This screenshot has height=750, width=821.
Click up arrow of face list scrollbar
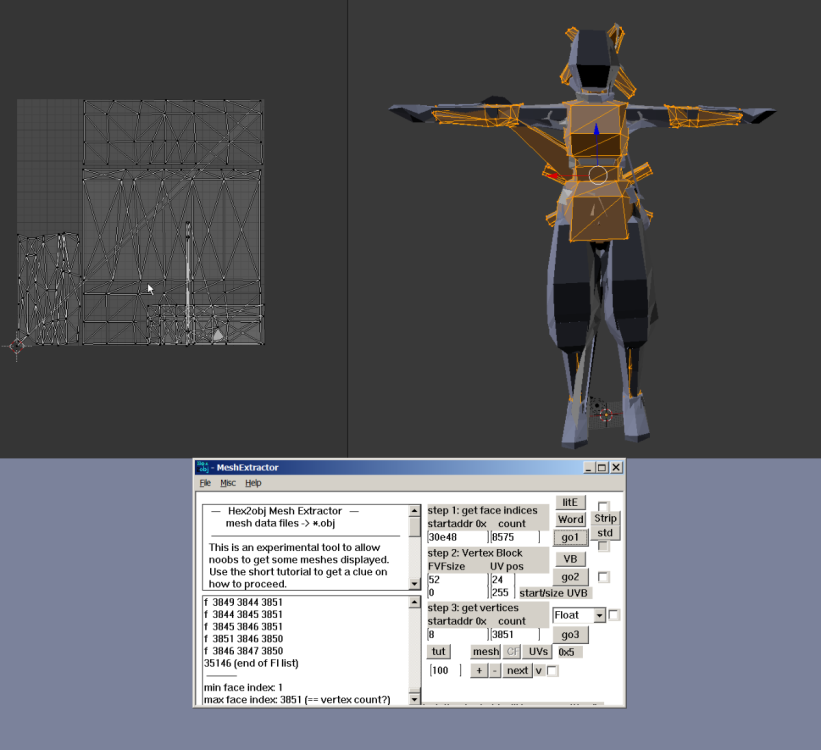coord(414,602)
